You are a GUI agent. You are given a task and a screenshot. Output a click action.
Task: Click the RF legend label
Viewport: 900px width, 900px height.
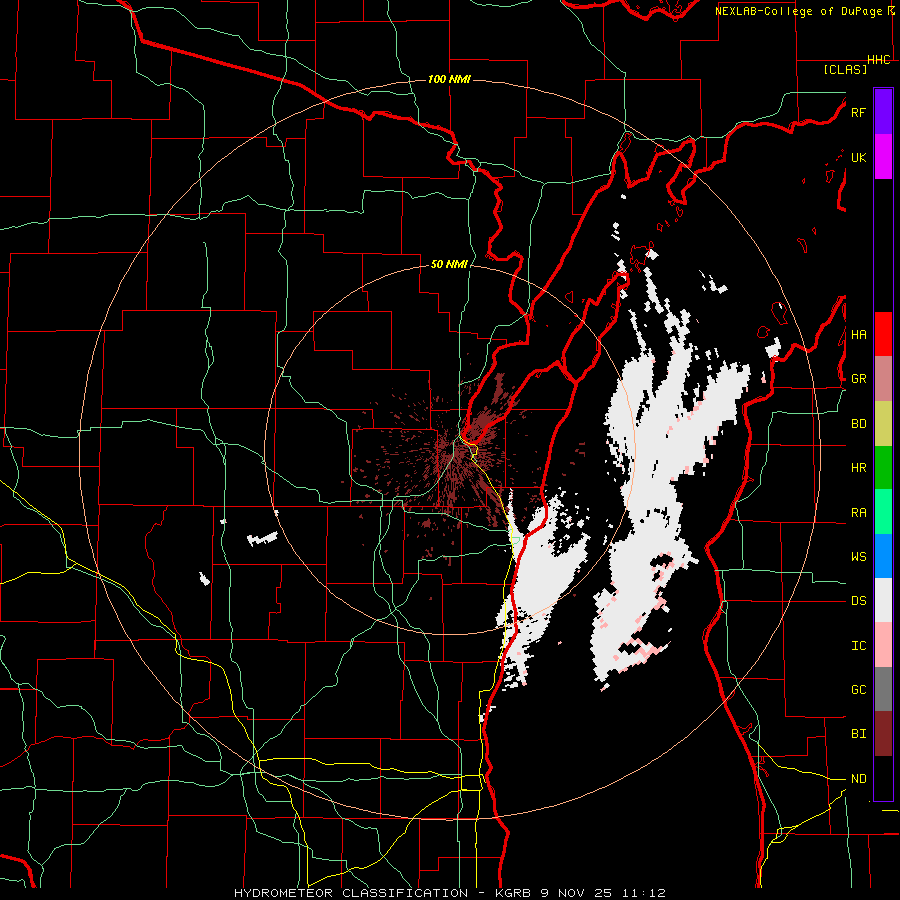click(858, 112)
